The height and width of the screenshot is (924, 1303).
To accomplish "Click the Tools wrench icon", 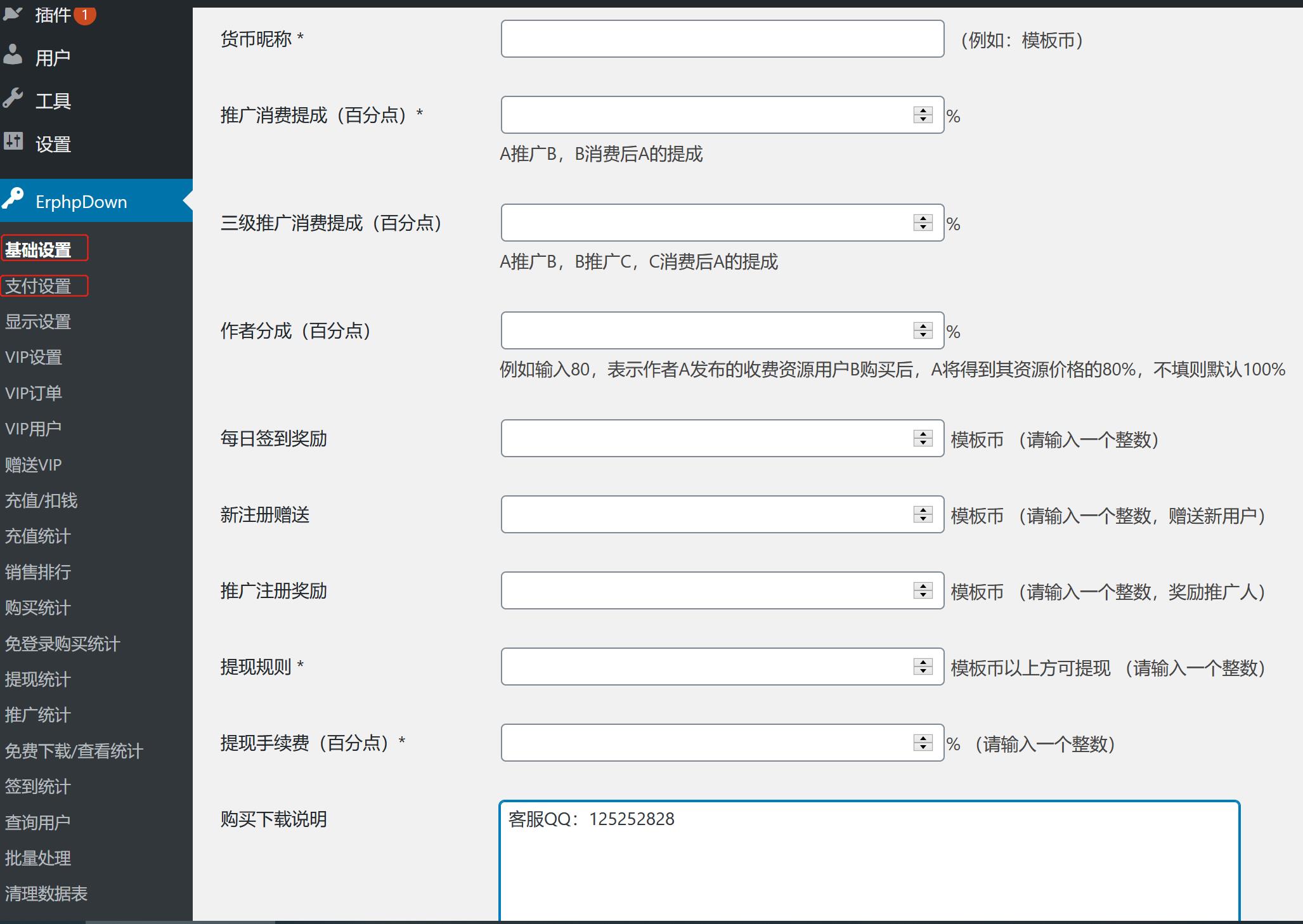I will point(12,98).
